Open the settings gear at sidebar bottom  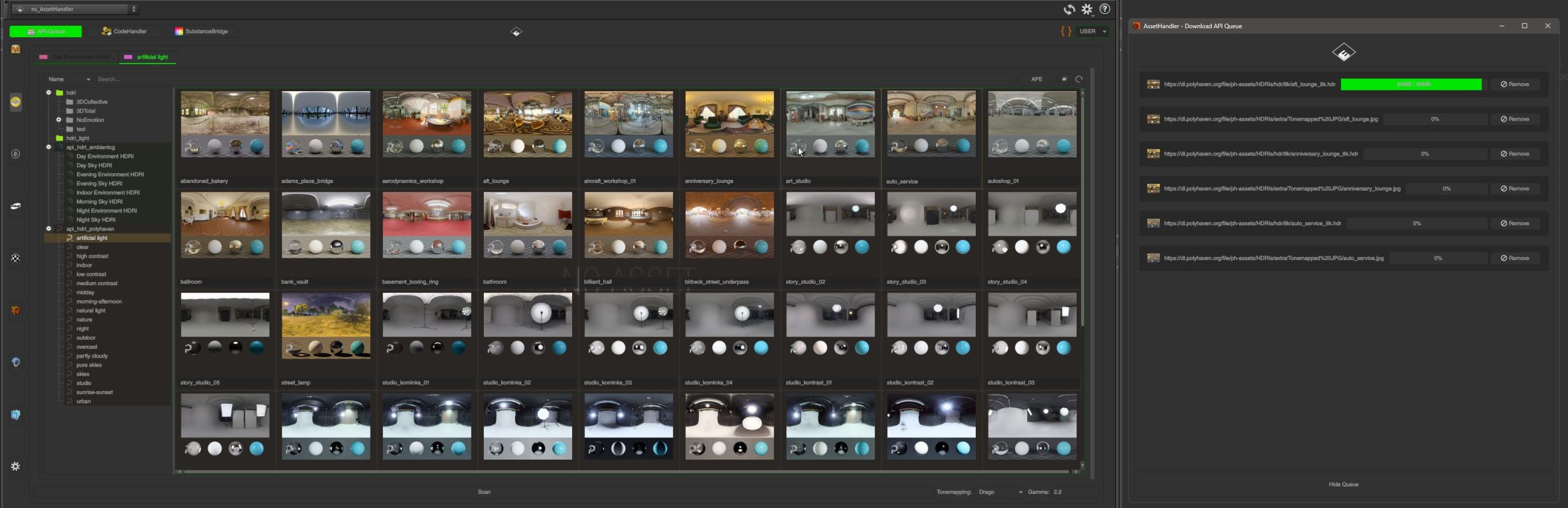[16, 466]
